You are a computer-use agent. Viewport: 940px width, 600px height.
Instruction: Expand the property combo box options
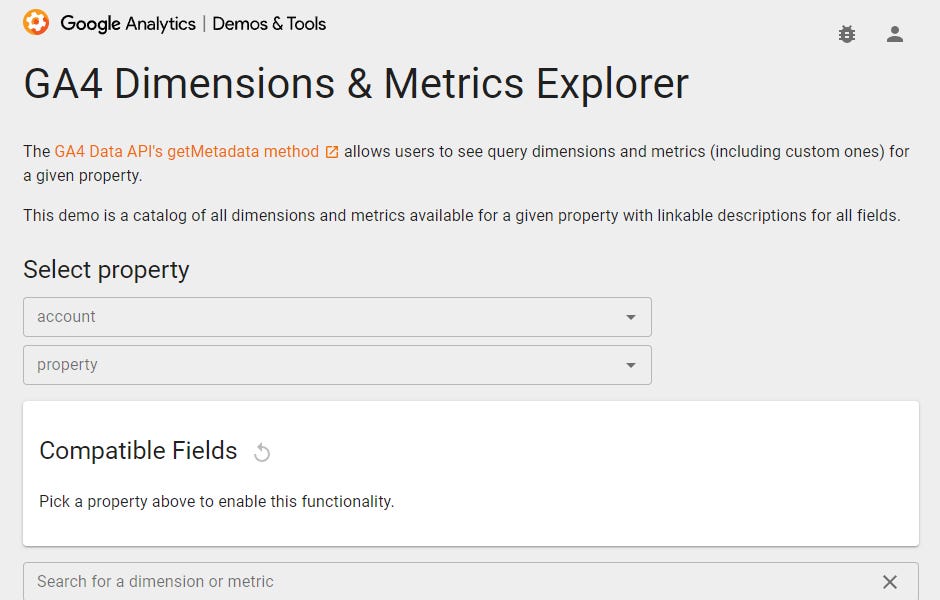[x=337, y=364]
